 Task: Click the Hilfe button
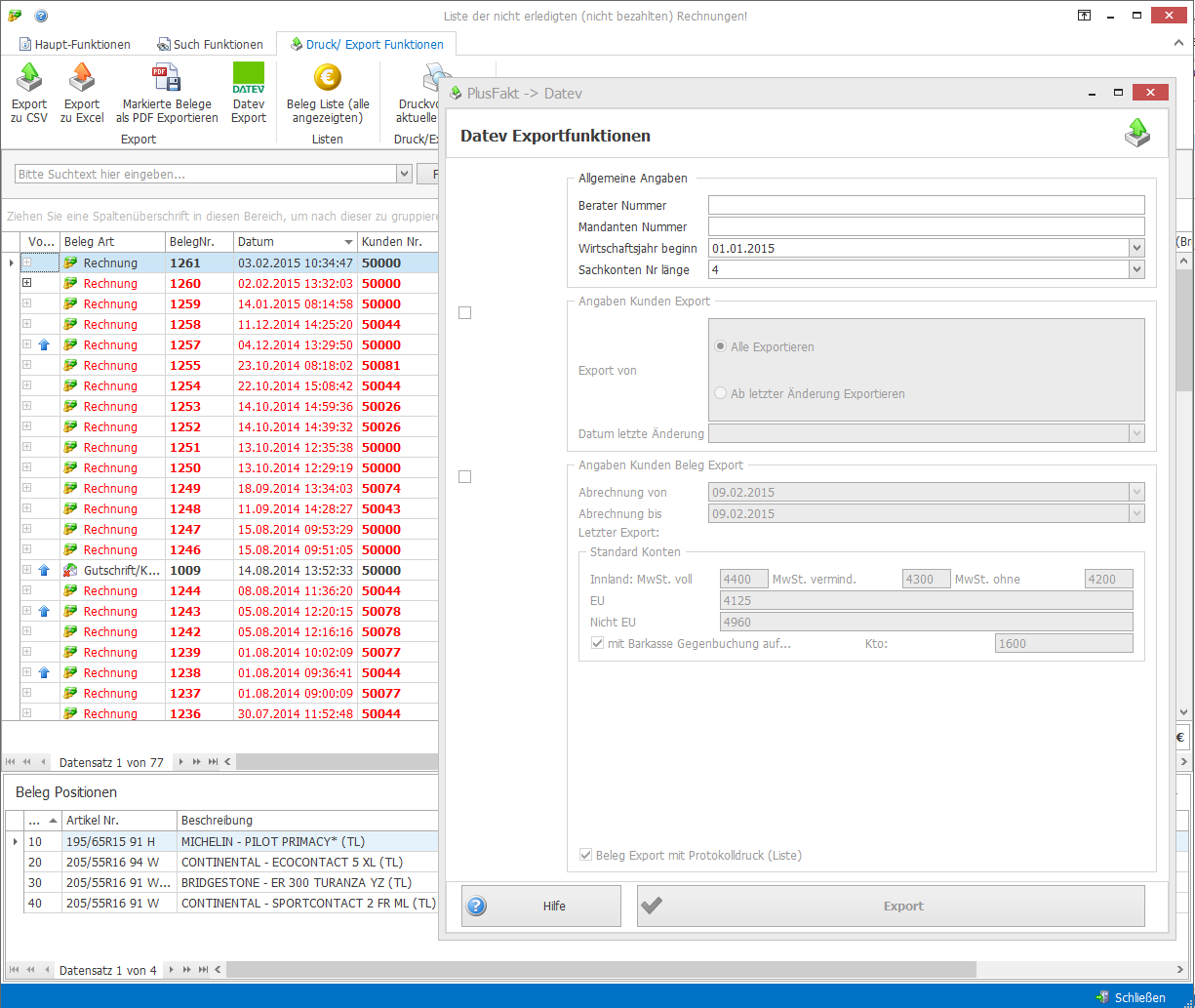541,906
